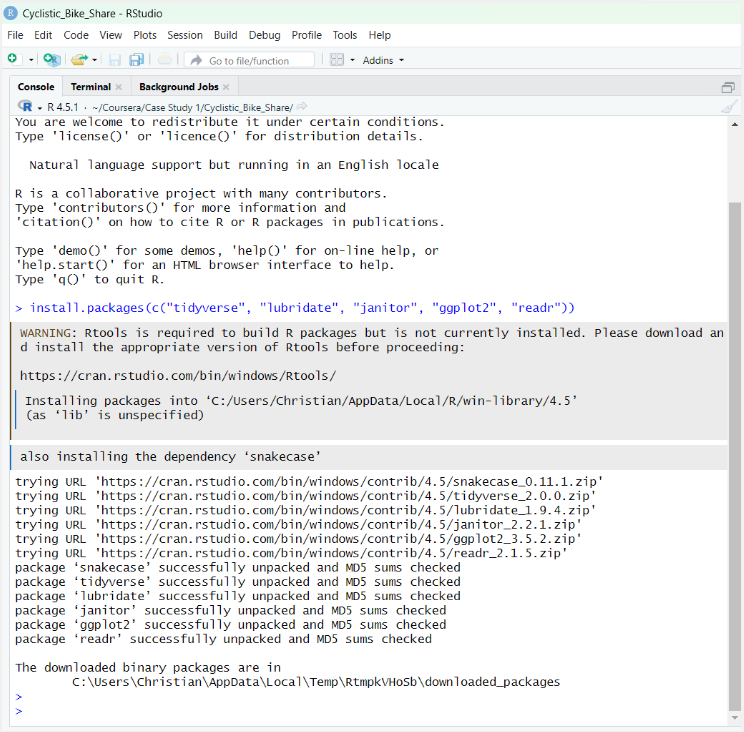This screenshot has width=744, height=732.
Task: Click the last console prompt to focus input
Action: [19, 711]
